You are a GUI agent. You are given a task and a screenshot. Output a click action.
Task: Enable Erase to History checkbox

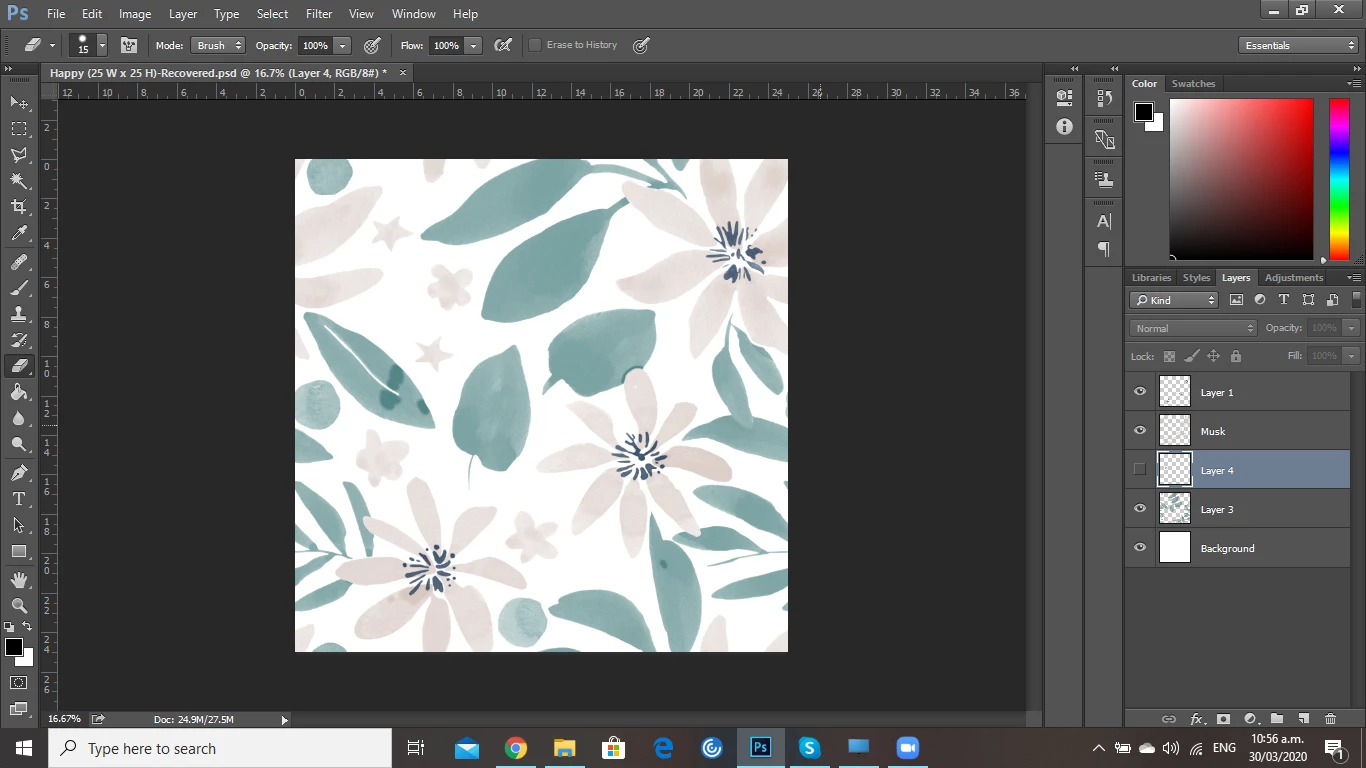tap(535, 45)
